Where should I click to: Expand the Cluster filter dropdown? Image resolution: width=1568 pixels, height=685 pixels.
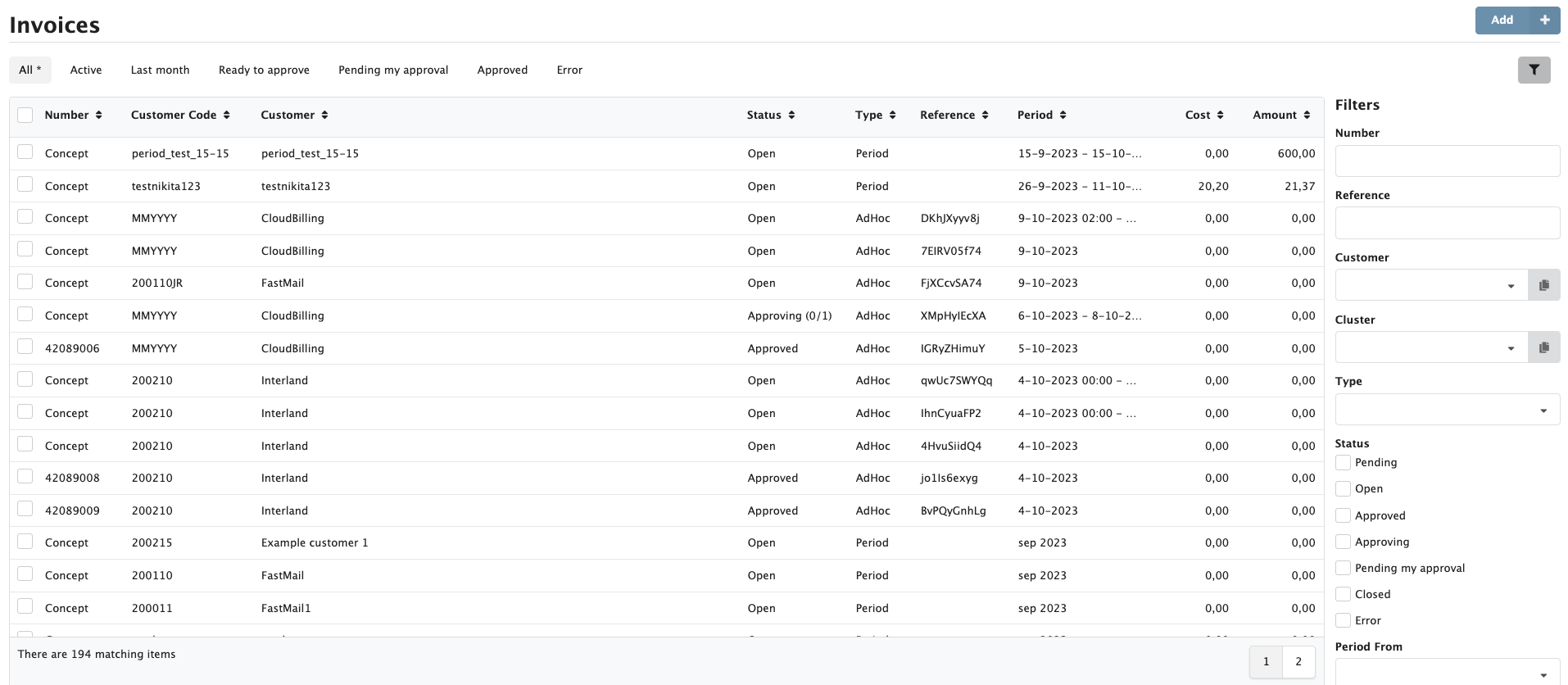1431,347
